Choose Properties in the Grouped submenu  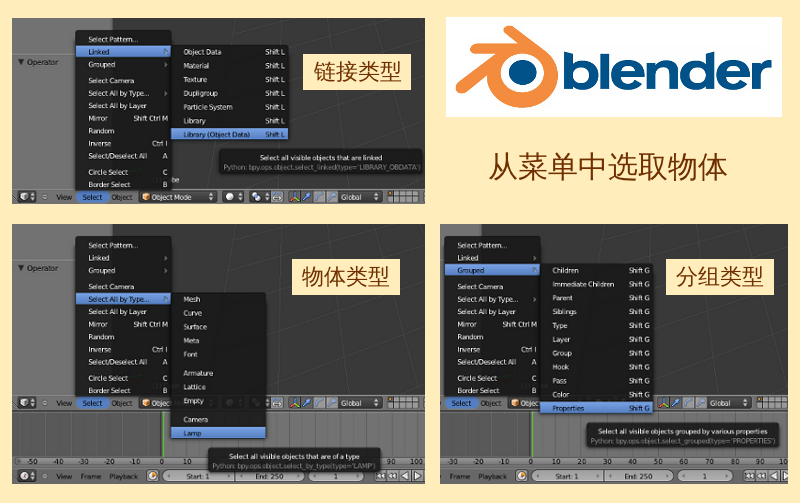coord(596,408)
